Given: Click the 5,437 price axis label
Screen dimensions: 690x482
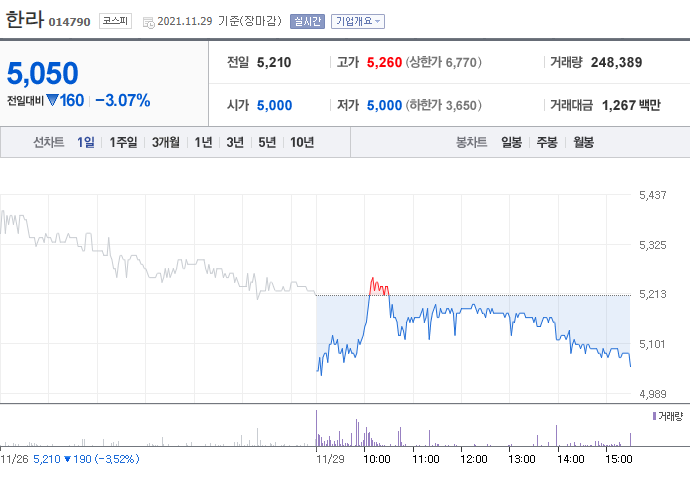Looking at the screenshot, I should click(653, 195).
